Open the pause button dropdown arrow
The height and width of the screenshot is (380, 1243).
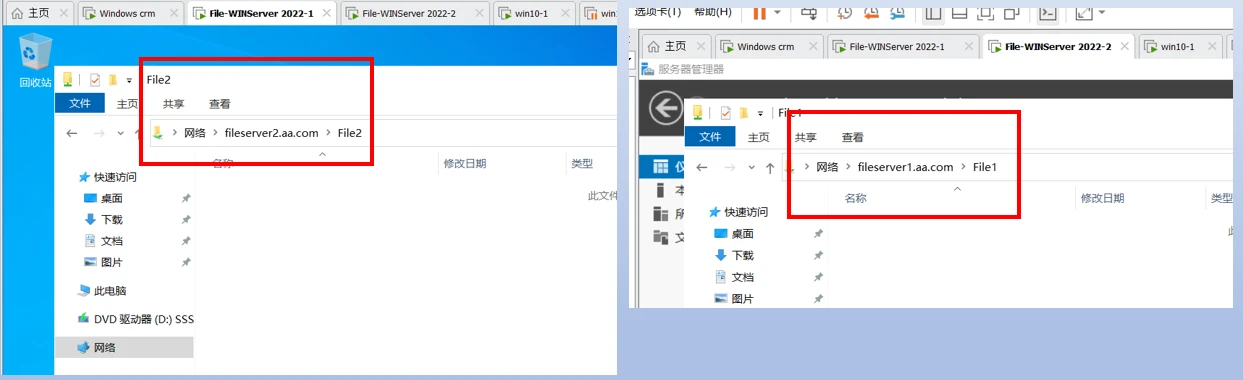(x=777, y=13)
